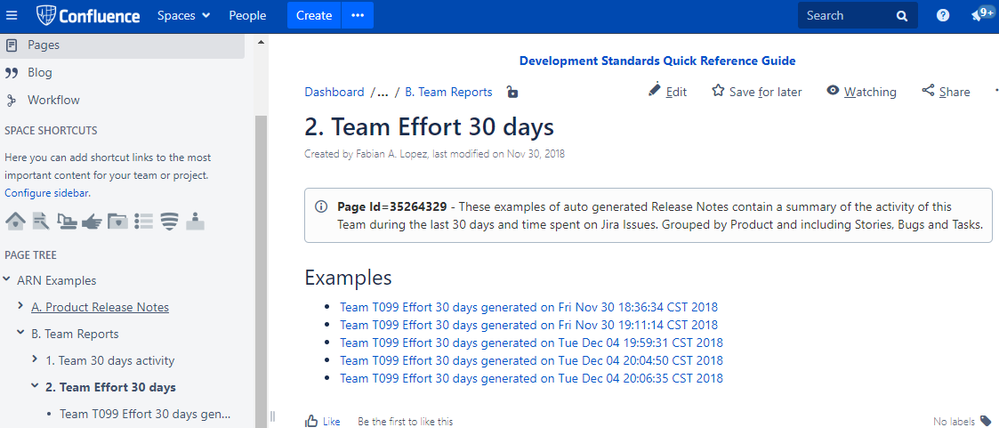999x428 pixels.
Task: Open the Dashboard breadcrumb link
Action: click(334, 92)
